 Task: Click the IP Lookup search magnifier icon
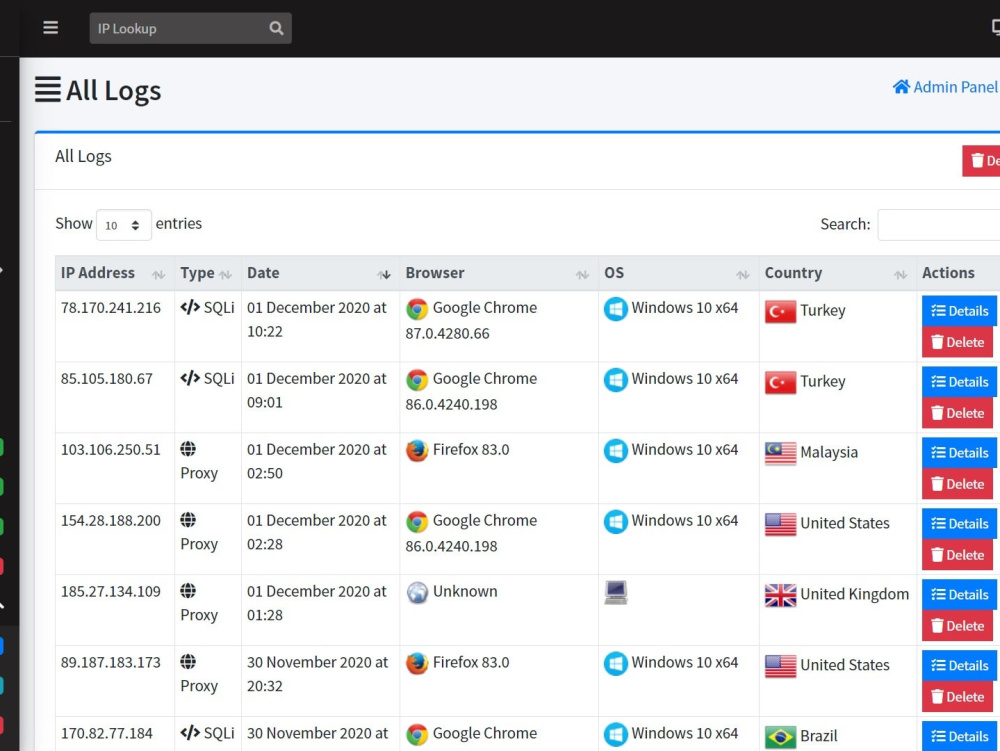(x=276, y=28)
